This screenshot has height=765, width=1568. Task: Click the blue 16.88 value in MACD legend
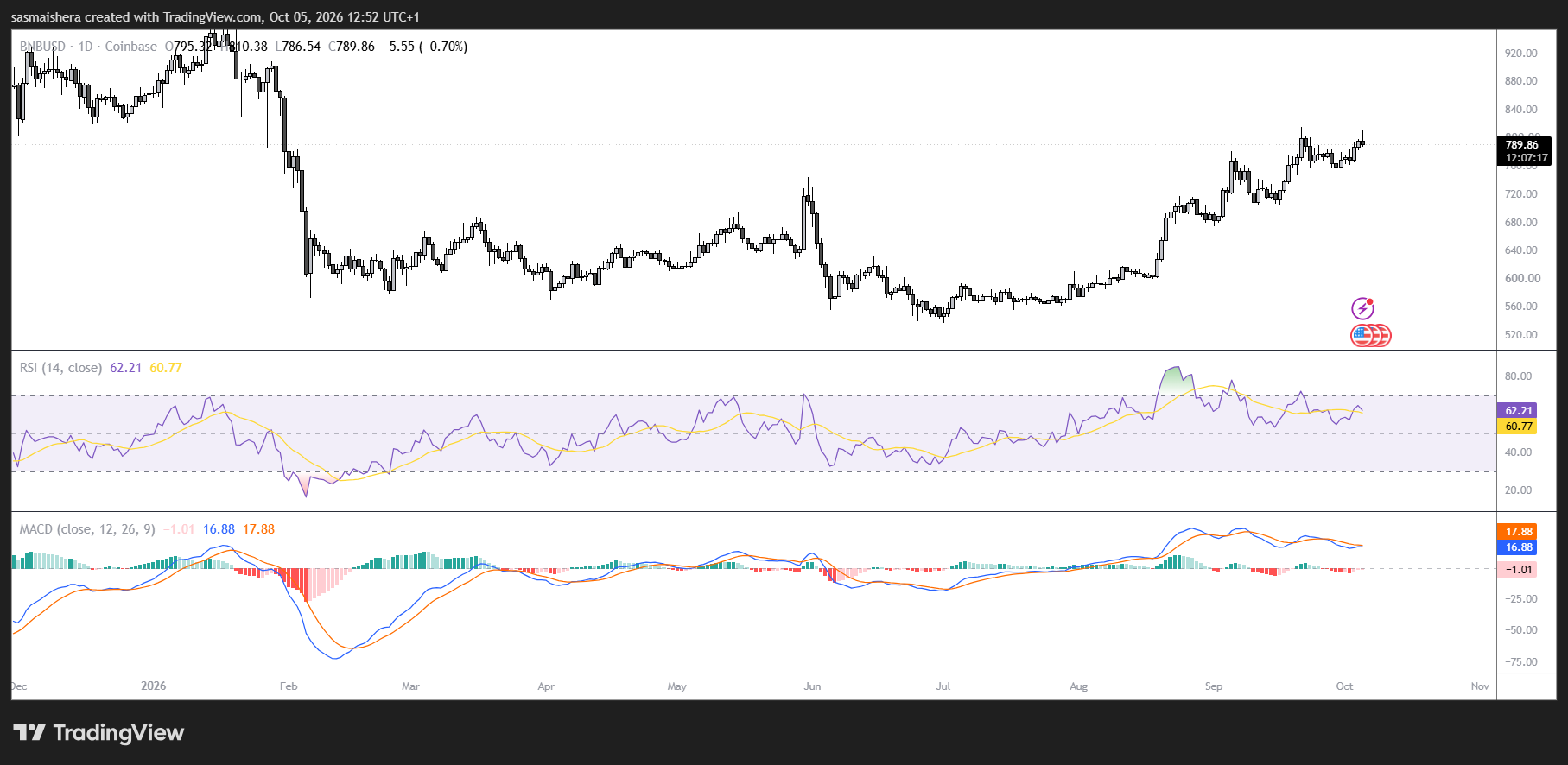pyautogui.click(x=219, y=529)
